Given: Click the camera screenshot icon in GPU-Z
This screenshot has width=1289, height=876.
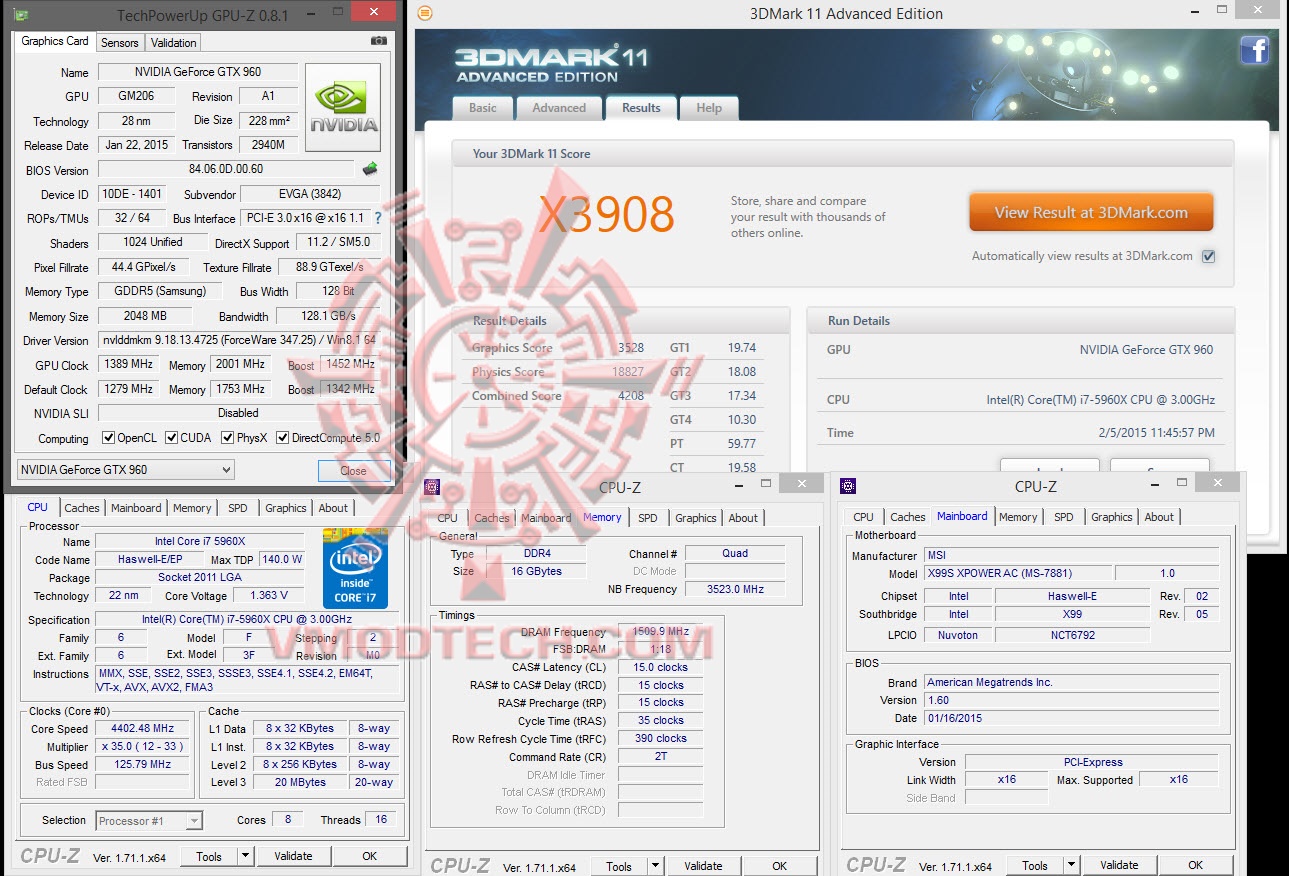Looking at the screenshot, I should point(379,41).
